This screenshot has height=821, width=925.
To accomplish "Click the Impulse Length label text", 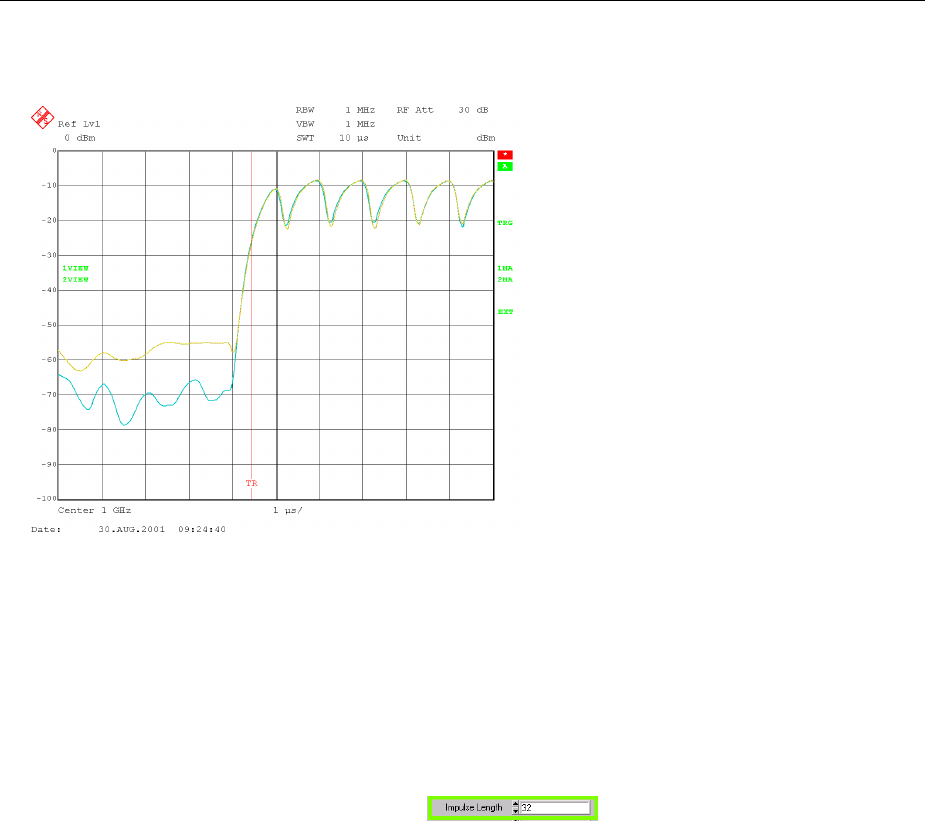I will click(474, 807).
